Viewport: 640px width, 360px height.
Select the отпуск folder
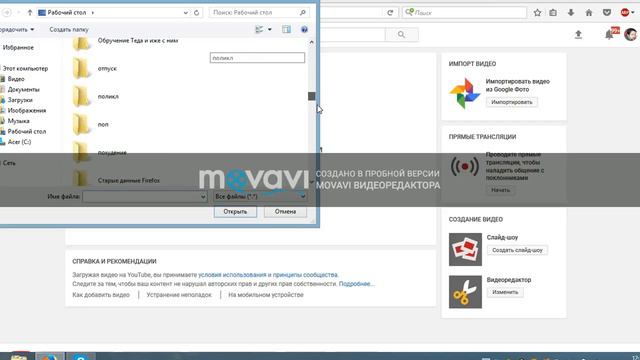click(107, 69)
